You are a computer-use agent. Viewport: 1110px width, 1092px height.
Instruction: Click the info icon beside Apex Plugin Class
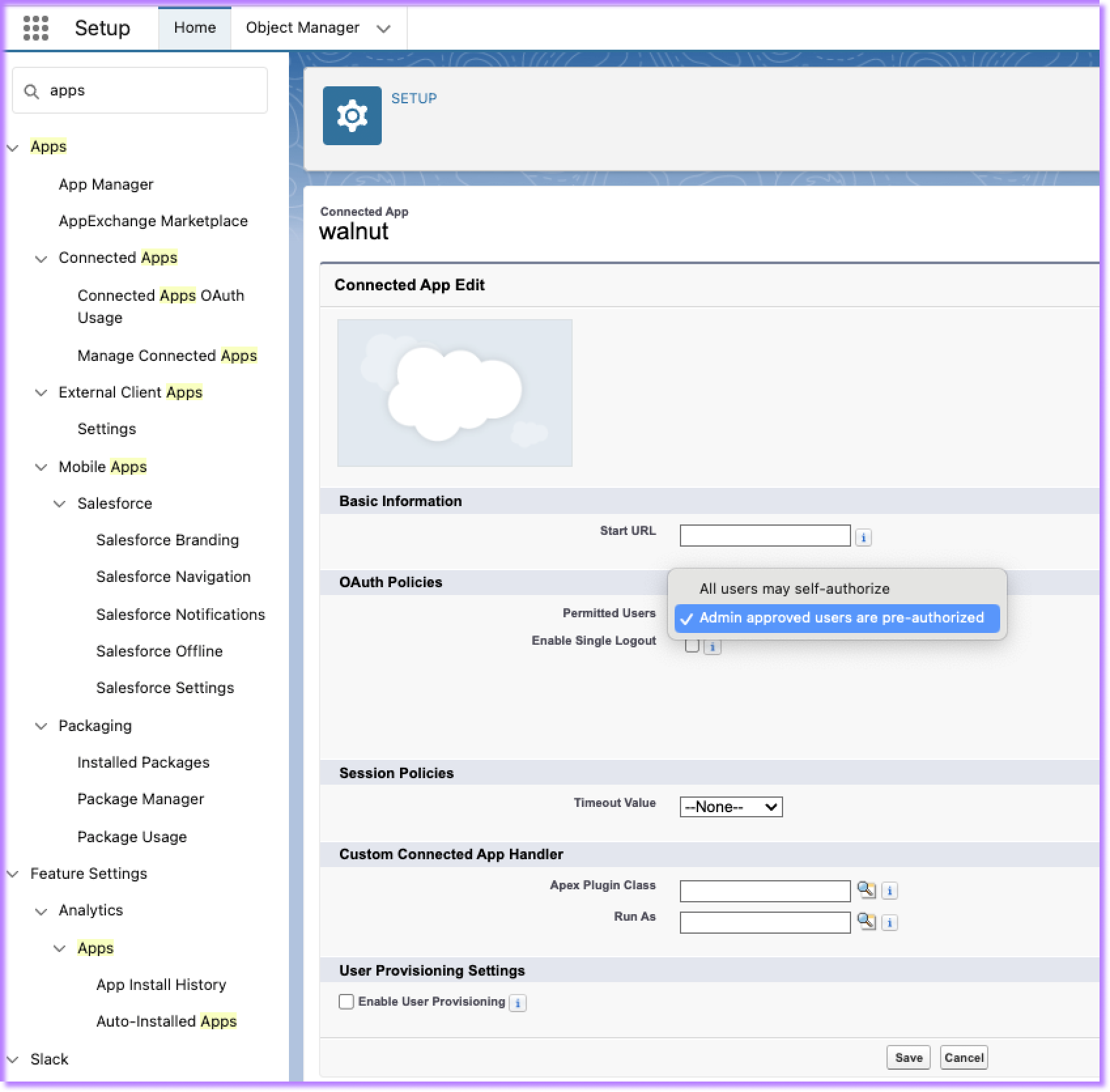[889, 891]
